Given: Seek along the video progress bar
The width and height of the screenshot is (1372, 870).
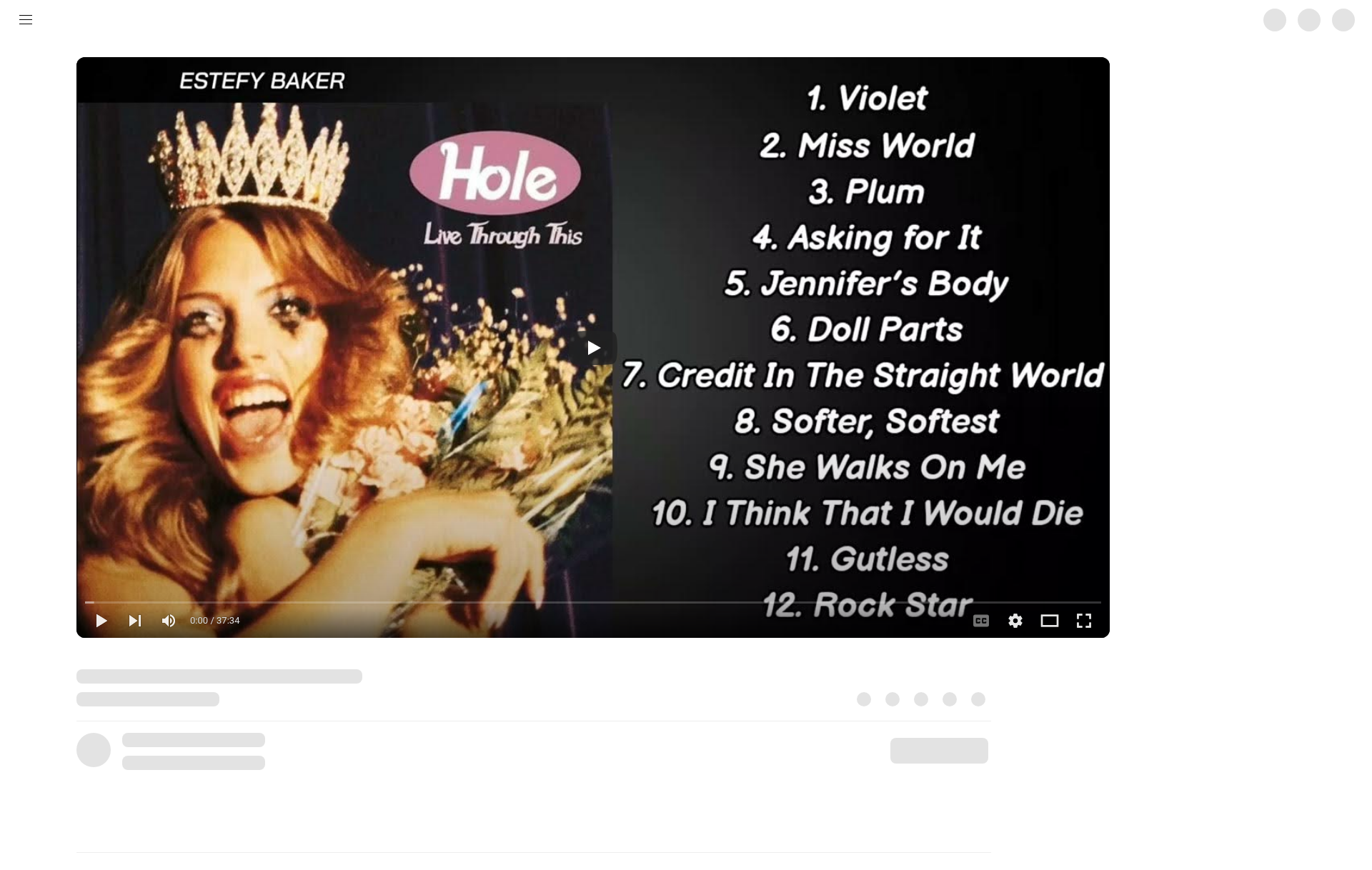Looking at the screenshot, I should point(593,602).
